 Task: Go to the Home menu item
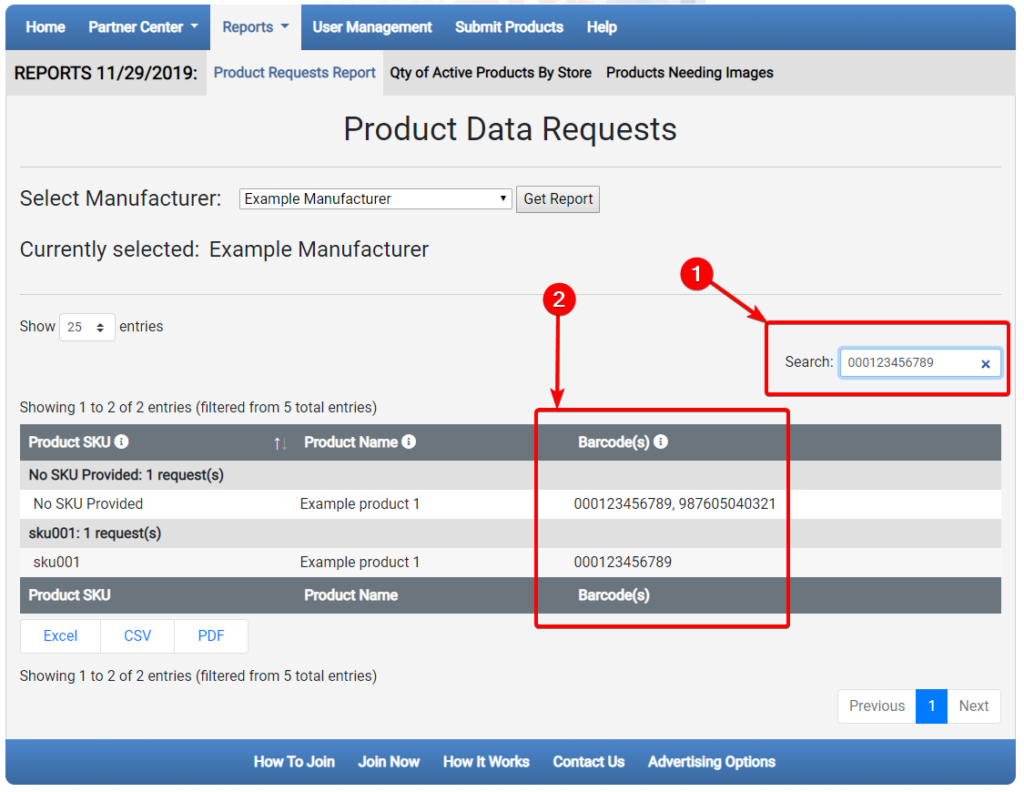click(x=46, y=27)
